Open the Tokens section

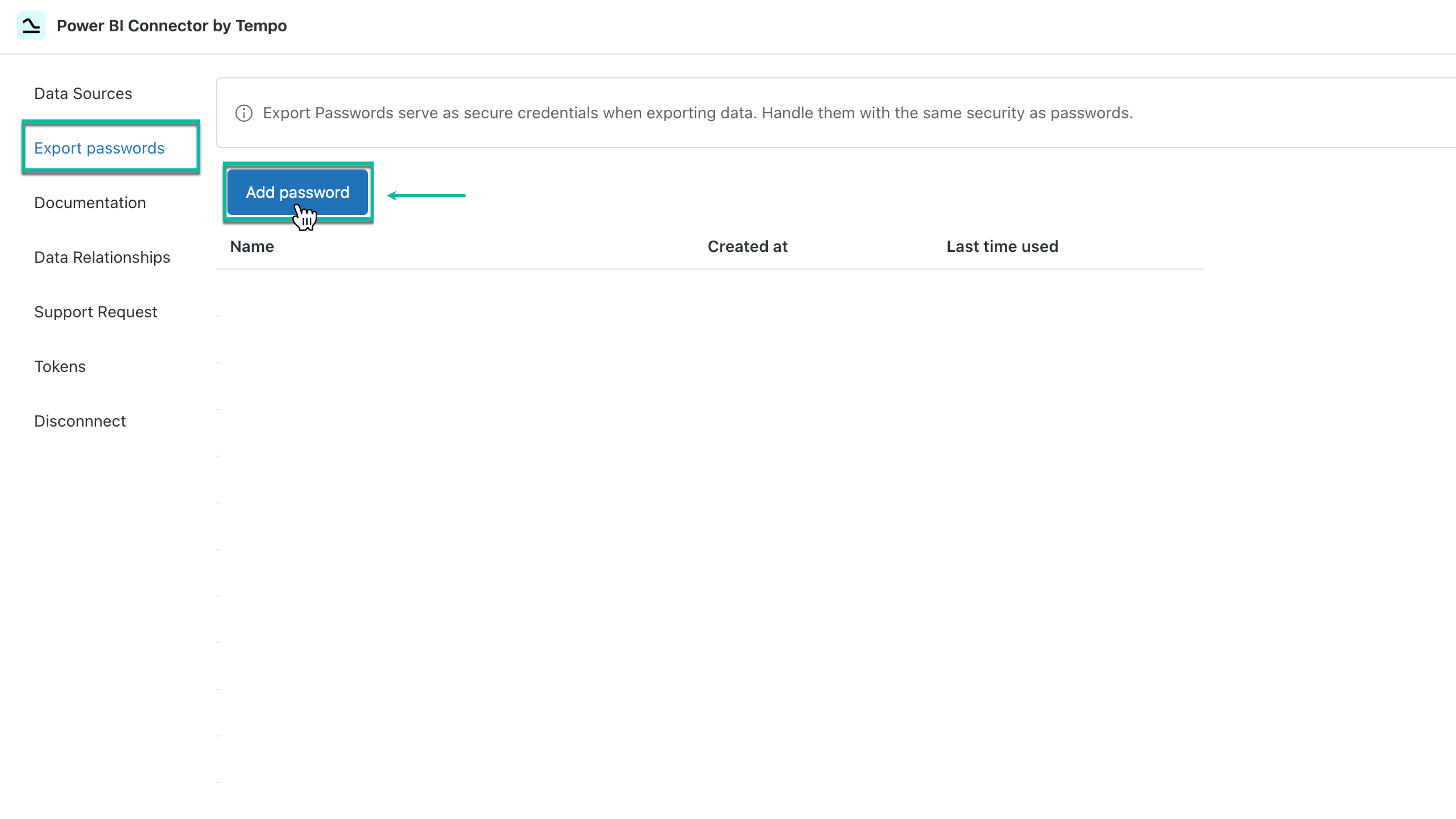tap(60, 366)
